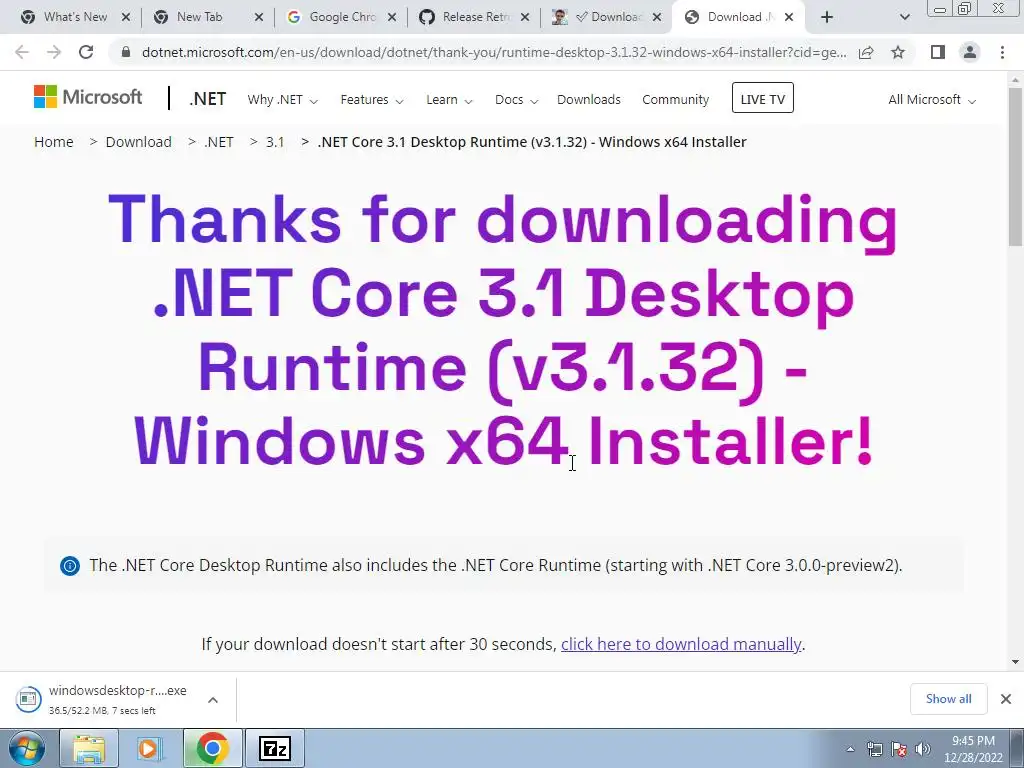Viewport: 1024px width, 768px height.
Task: Open the Chrome three-dot menu
Action: [1002, 52]
